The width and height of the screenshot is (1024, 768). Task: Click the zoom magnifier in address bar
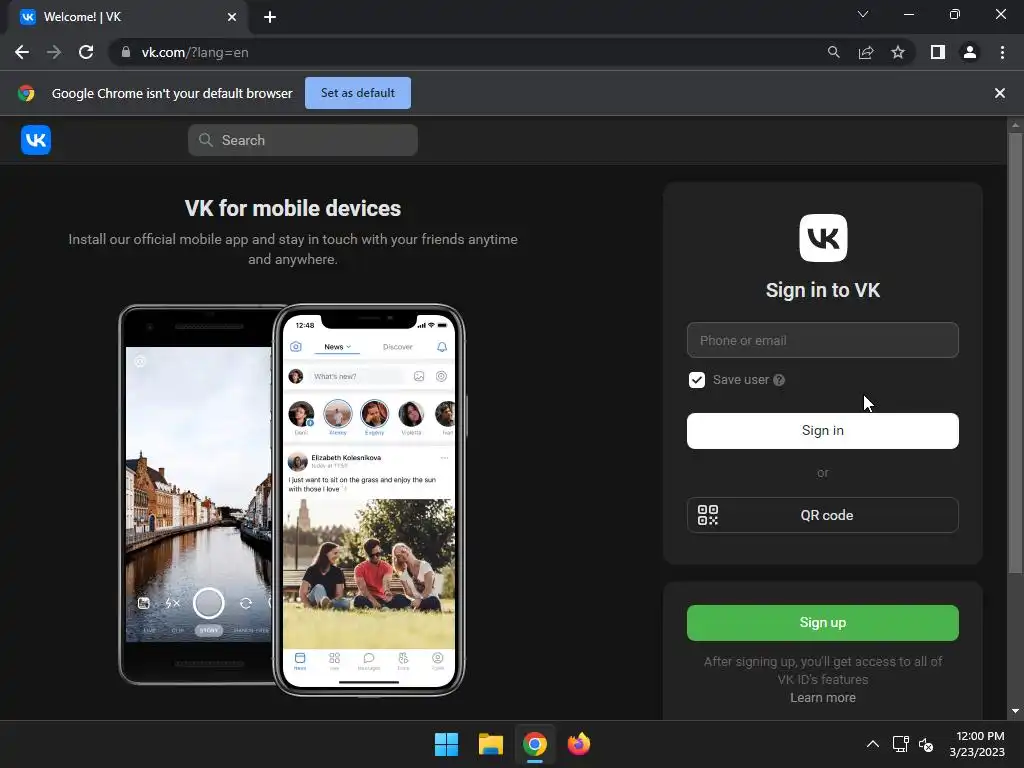click(833, 52)
